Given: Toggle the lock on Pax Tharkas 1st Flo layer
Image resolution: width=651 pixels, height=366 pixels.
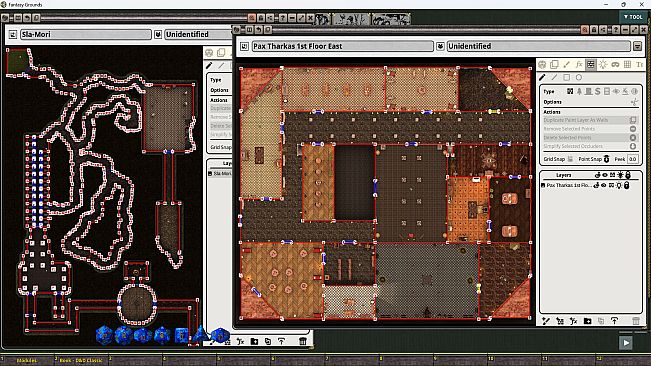Looking at the screenshot, I should click(627, 185).
